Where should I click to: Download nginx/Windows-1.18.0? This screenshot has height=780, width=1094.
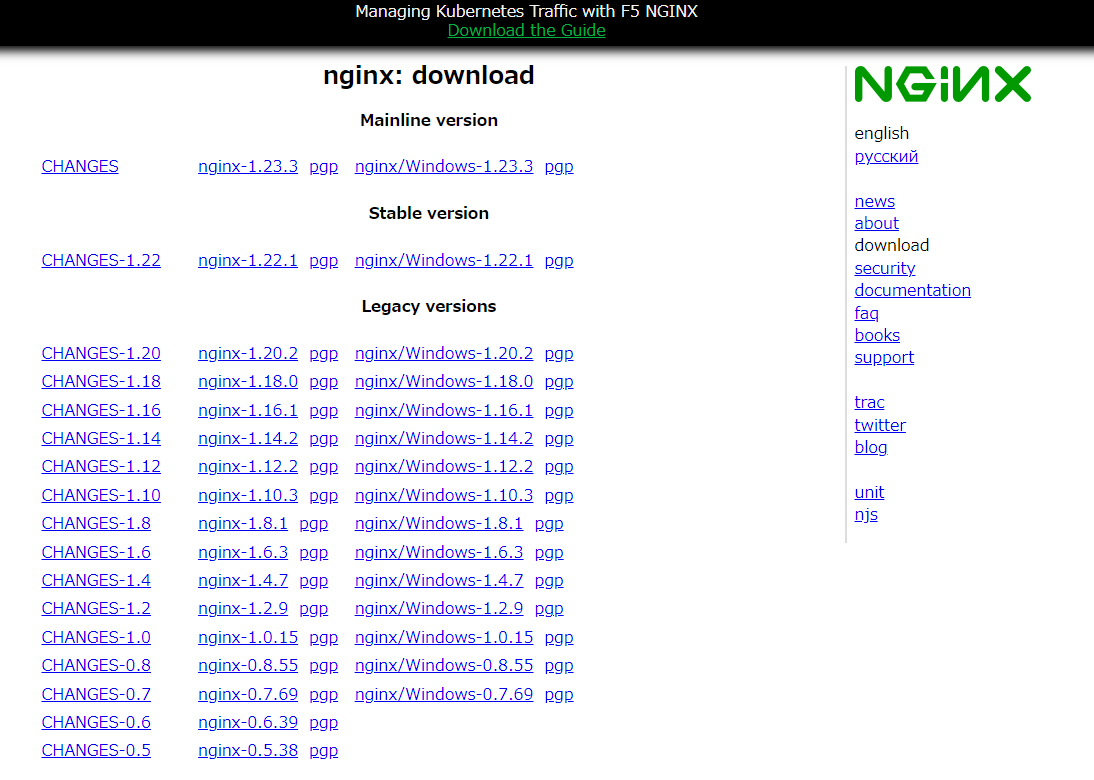tap(444, 382)
